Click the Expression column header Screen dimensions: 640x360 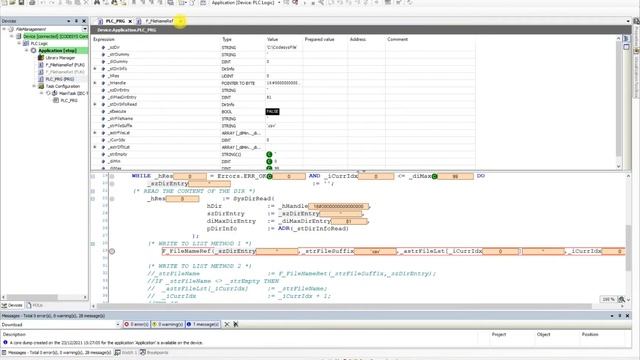pyautogui.click(x=104, y=39)
